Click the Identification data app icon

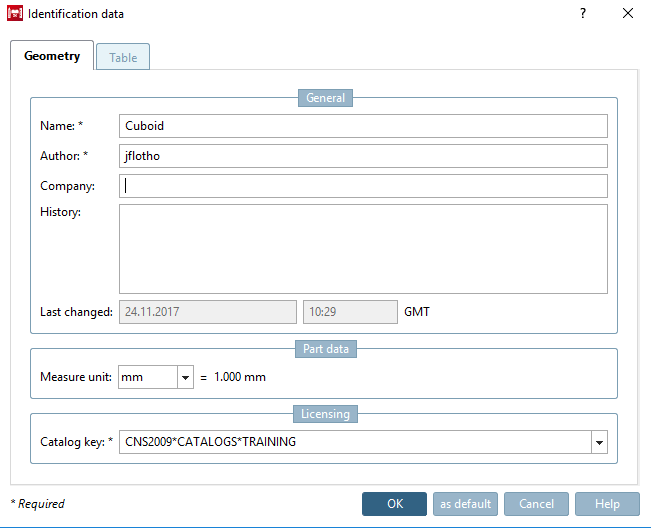(15, 13)
